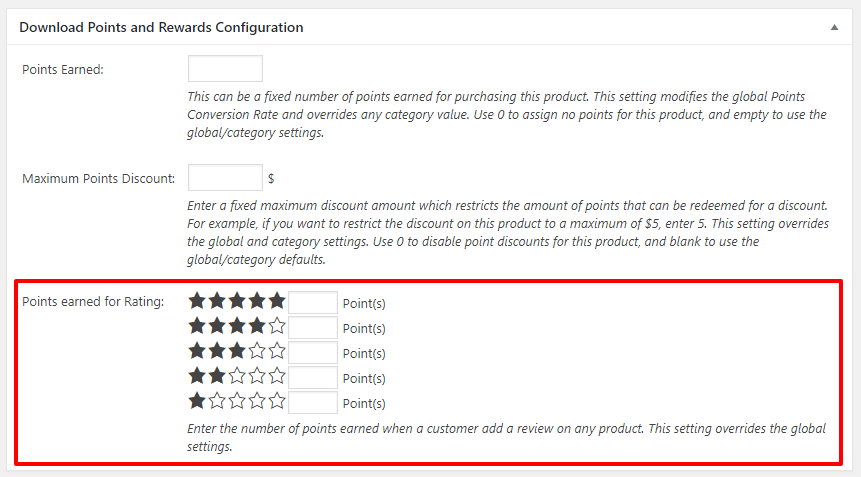861x477 pixels.
Task: Click the Points earned for Rating label
Action: tap(93, 301)
